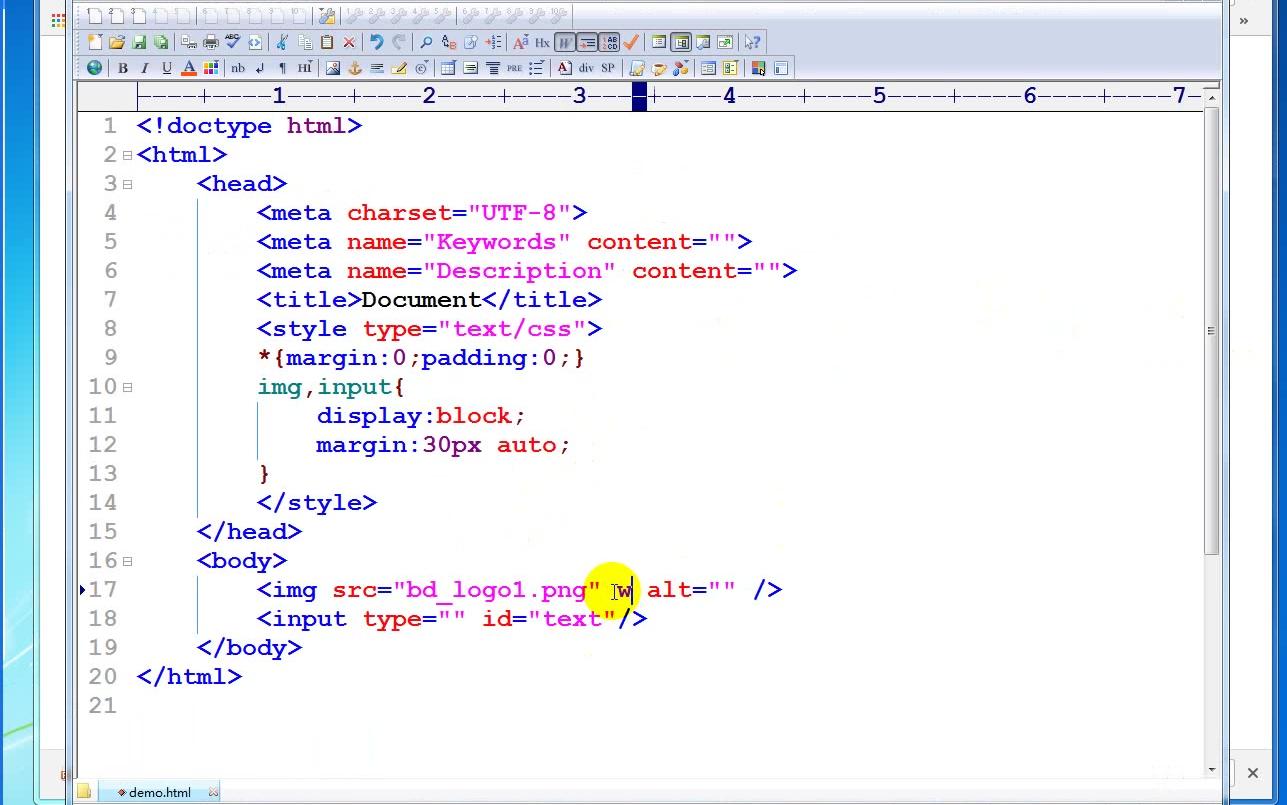This screenshot has width=1287, height=805.
Task: Click the Save All icon
Action: pos(161,42)
